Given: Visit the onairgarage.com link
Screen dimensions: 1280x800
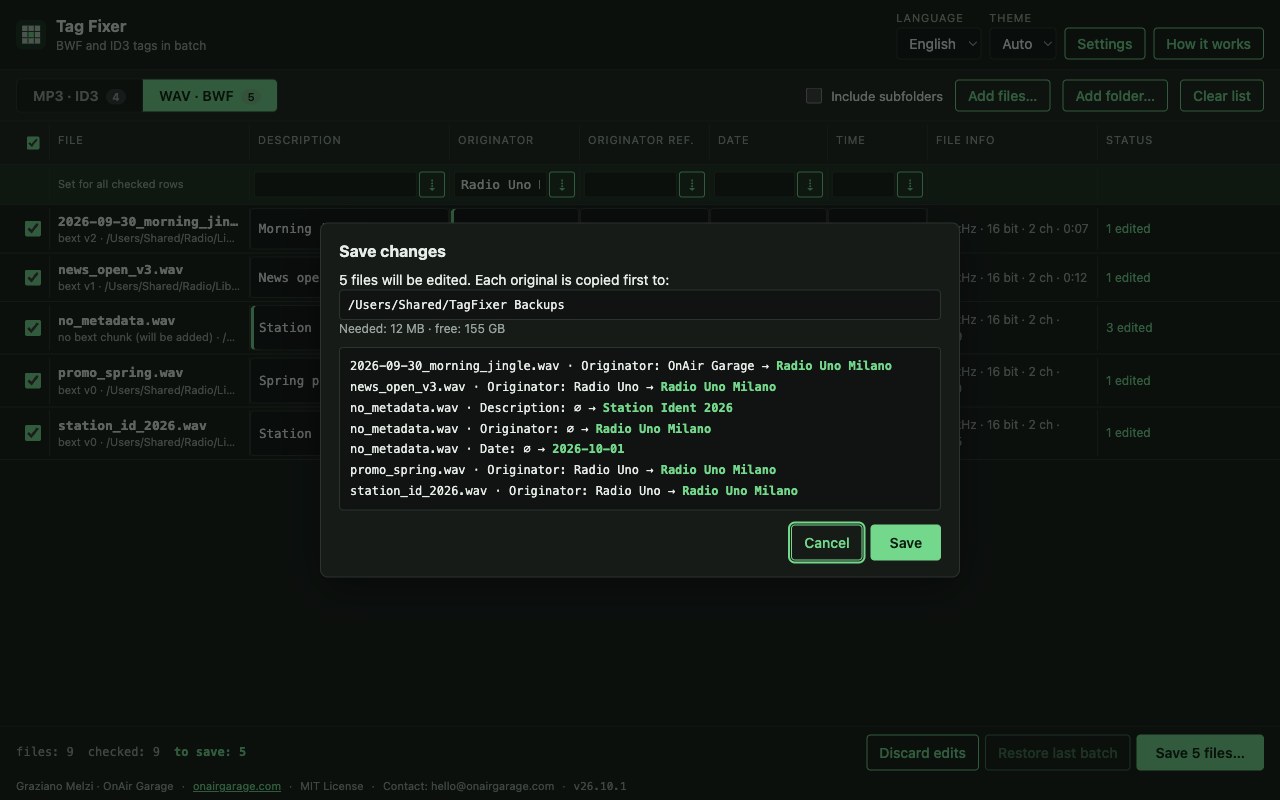Looking at the screenshot, I should [x=237, y=786].
